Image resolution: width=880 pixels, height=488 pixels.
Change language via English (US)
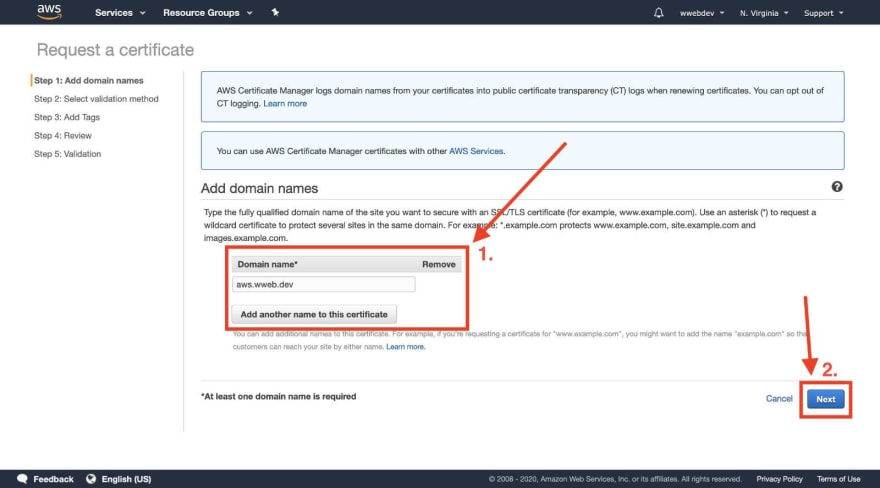pyautogui.click(x=126, y=478)
